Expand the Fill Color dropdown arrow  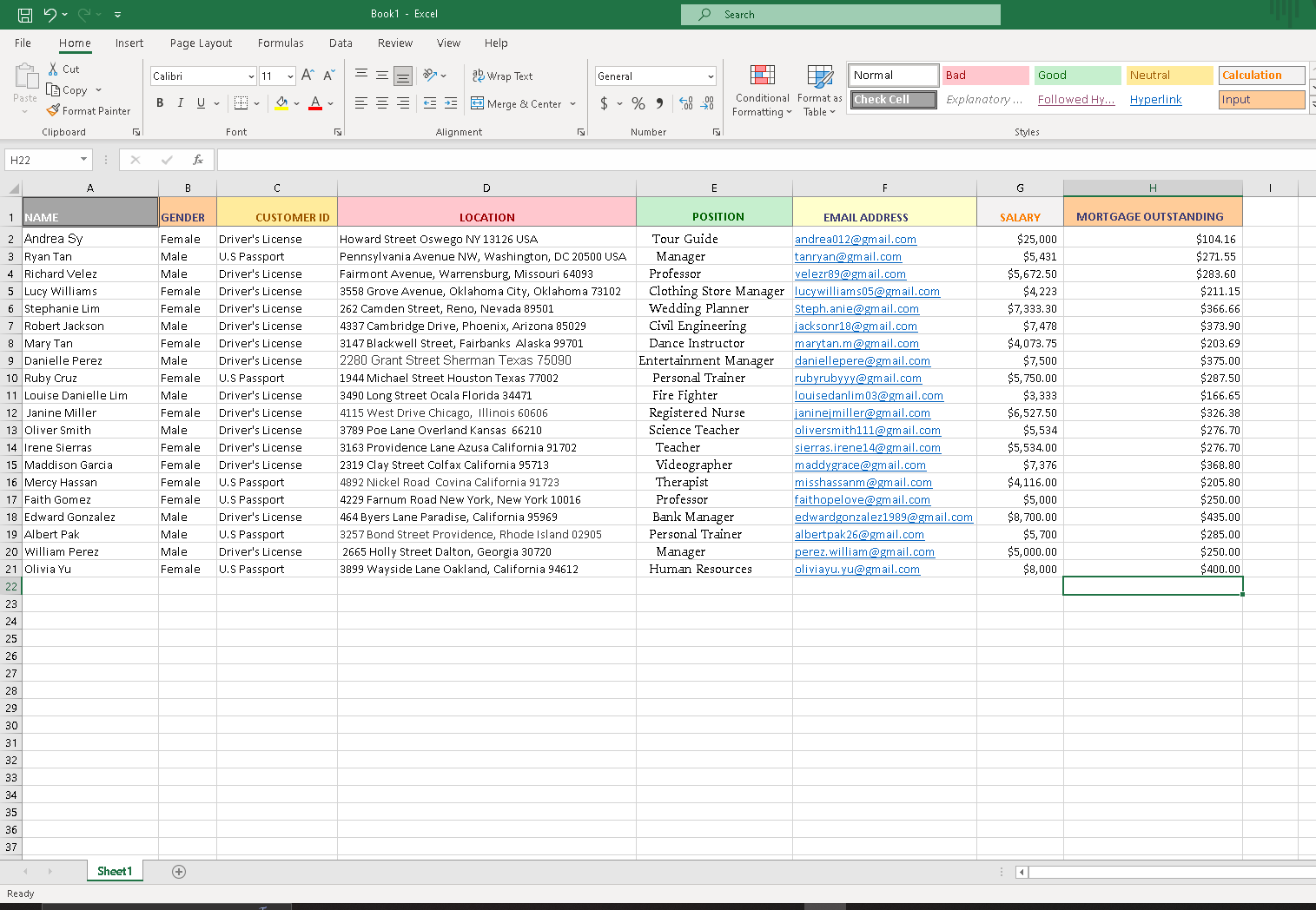297,103
